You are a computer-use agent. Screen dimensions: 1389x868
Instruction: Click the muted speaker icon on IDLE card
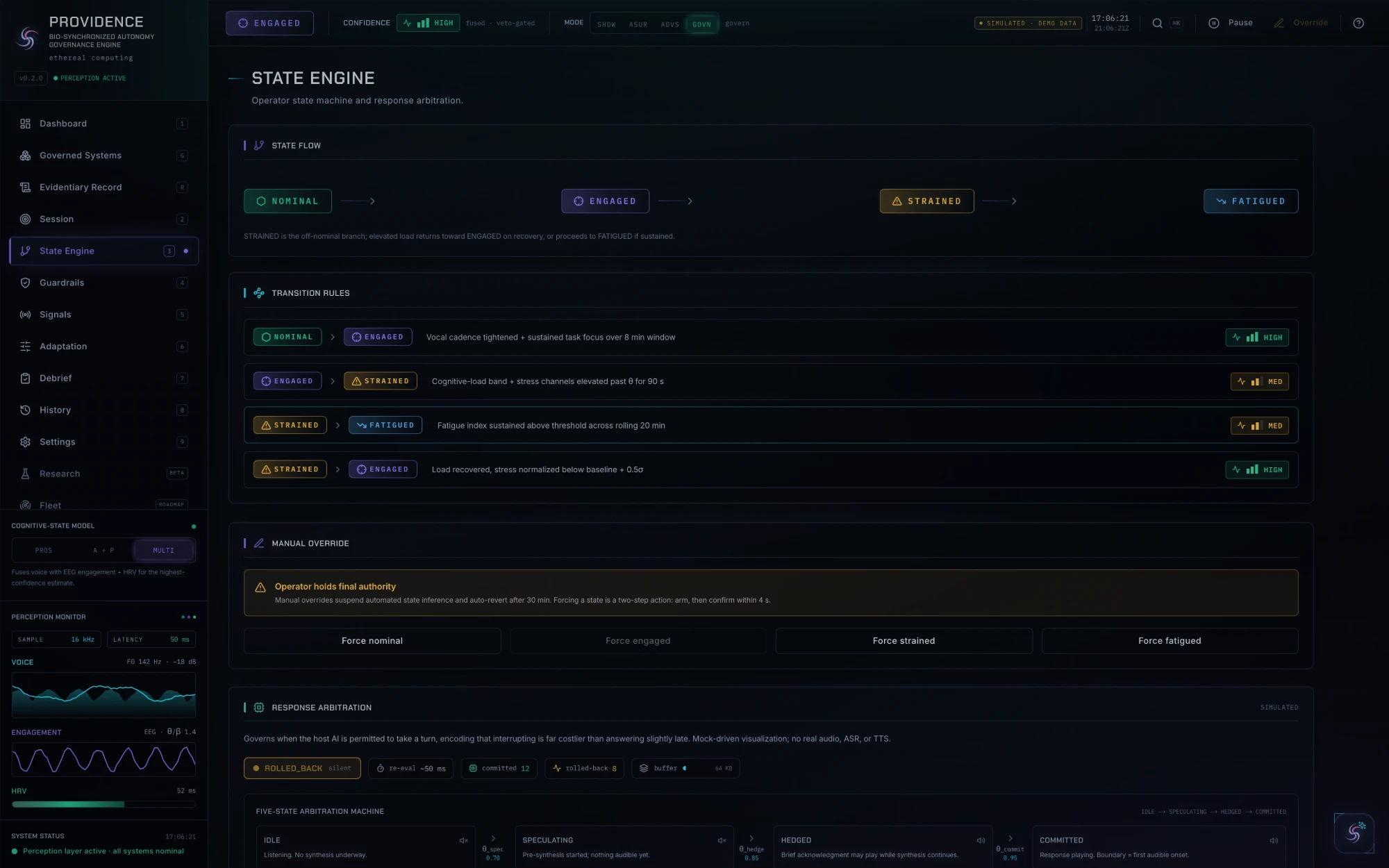pos(463,840)
